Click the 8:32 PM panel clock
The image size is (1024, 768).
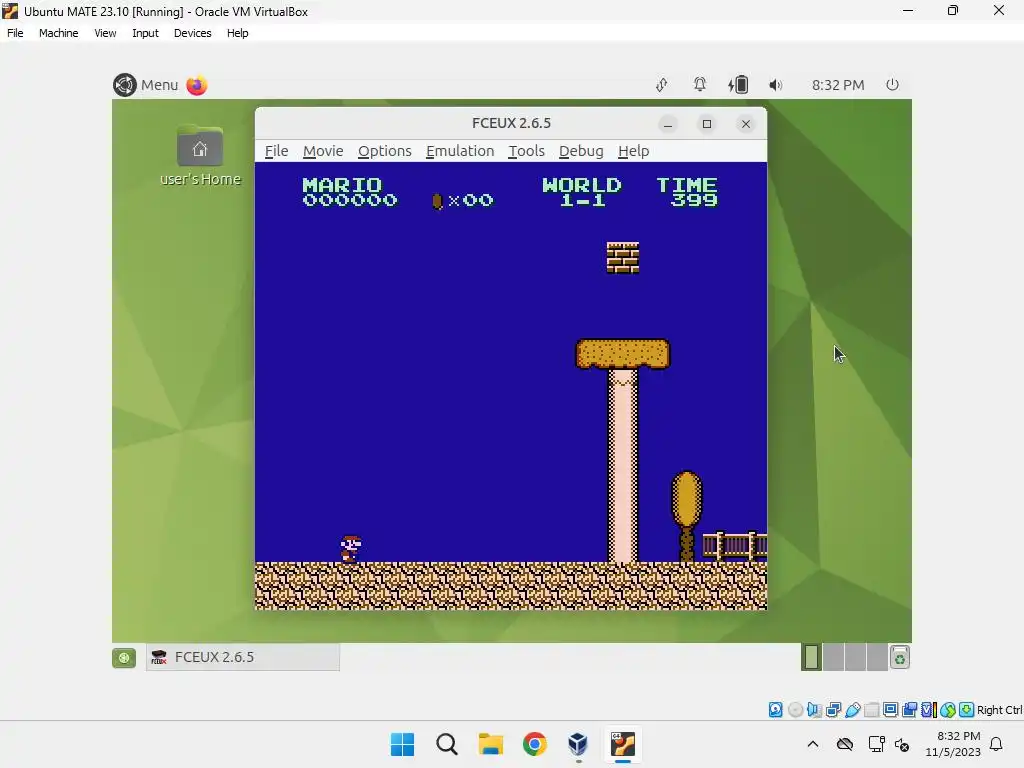click(838, 85)
